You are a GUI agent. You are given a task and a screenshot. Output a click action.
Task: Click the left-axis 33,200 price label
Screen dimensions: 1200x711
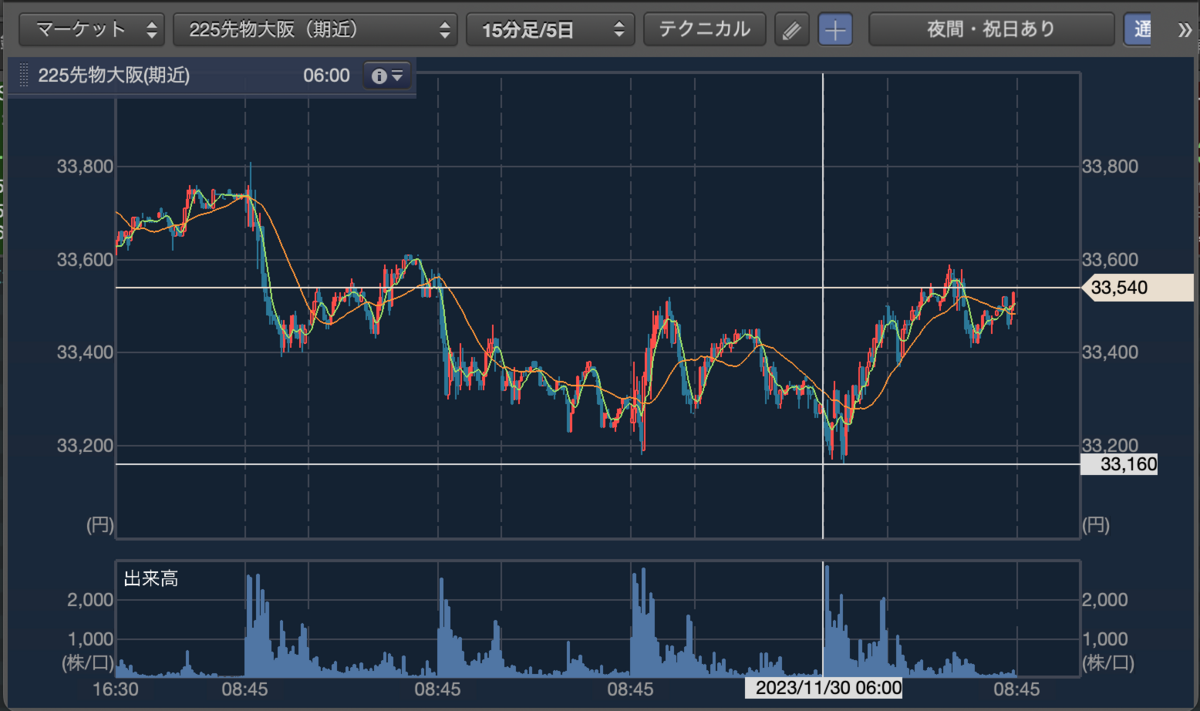point(85,446)
